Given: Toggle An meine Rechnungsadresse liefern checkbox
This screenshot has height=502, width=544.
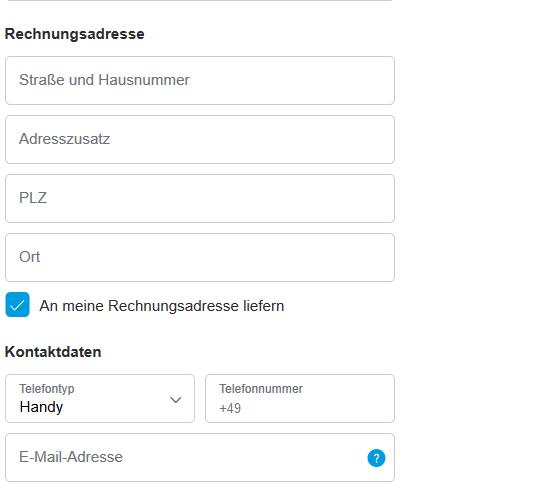Looking at the screenshot, I should click(x=17, y=305).
